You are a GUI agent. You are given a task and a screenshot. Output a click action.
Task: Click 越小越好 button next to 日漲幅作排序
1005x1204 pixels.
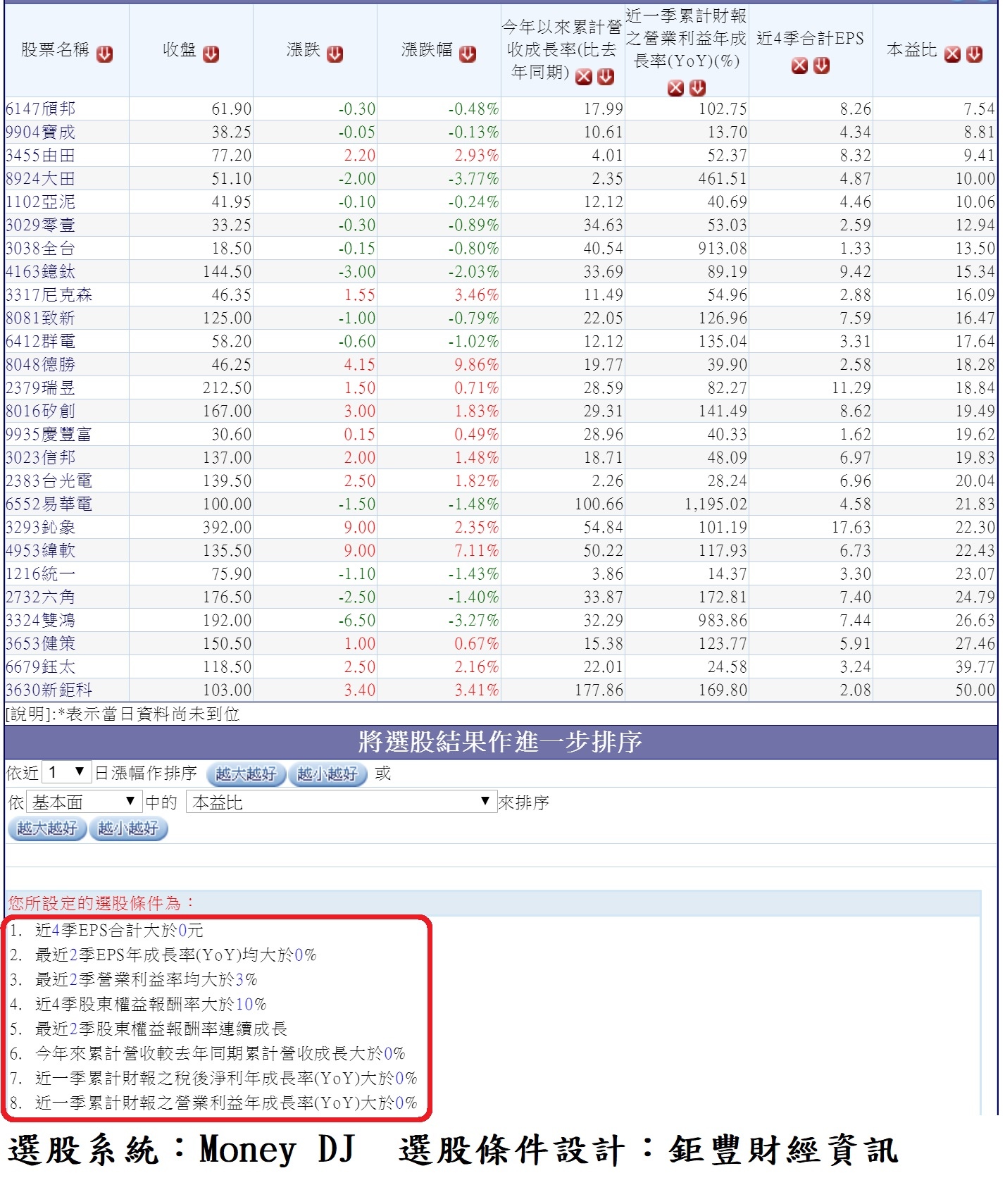point(327,774)
